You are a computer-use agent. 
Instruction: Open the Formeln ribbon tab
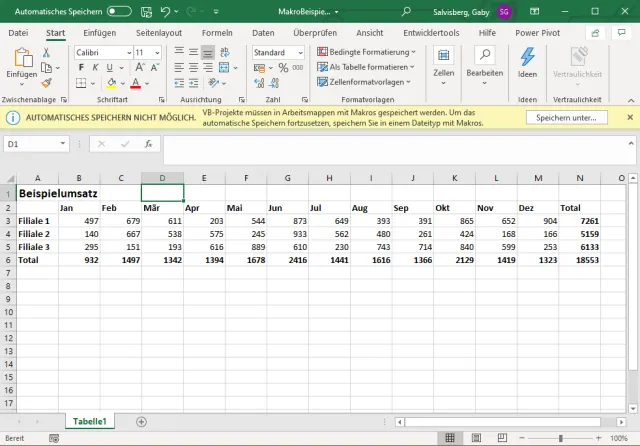[x=217, y=32]
